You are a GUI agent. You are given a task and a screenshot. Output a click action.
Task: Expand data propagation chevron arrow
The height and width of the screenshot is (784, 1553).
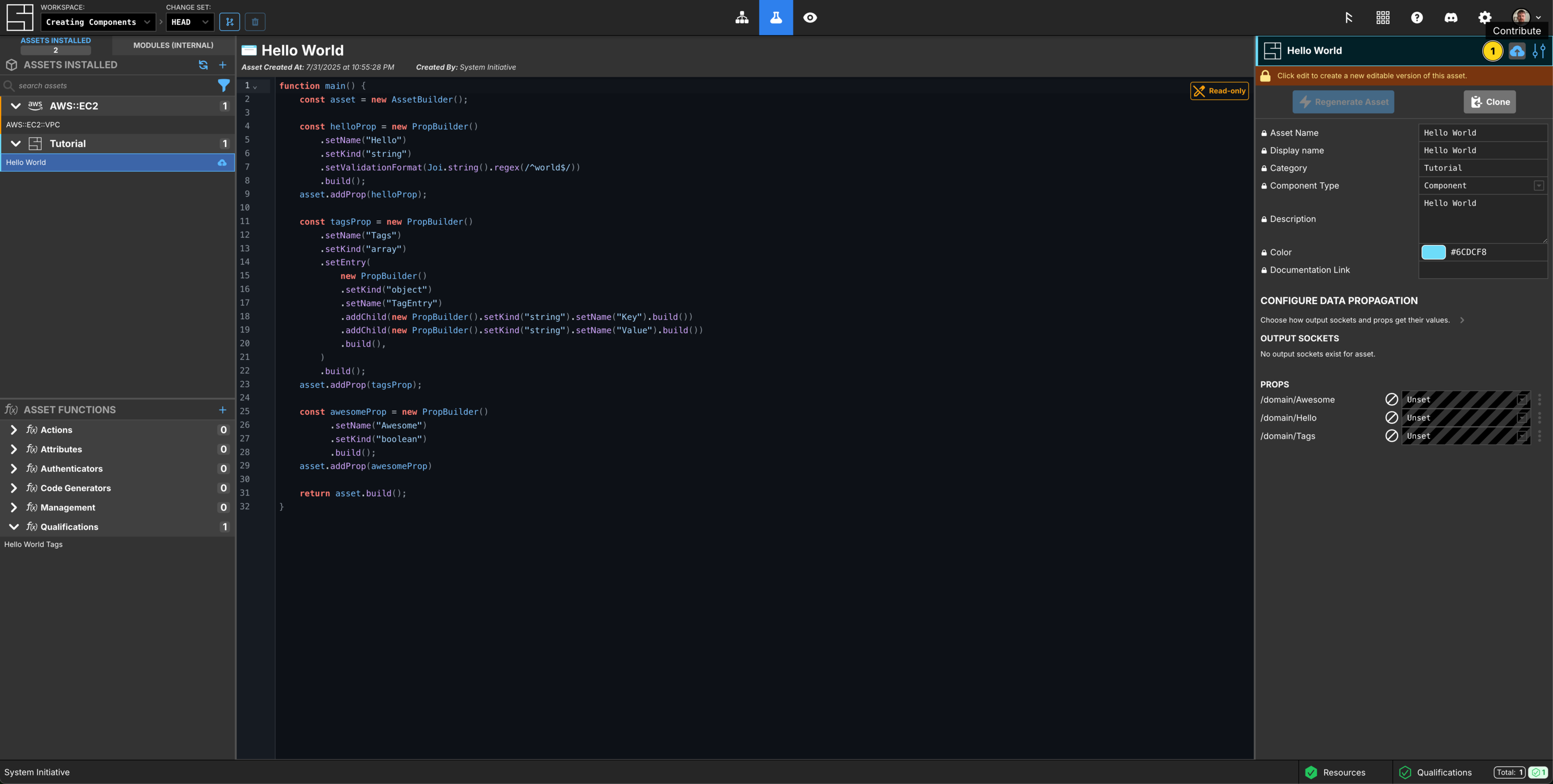coord(1462,320)
